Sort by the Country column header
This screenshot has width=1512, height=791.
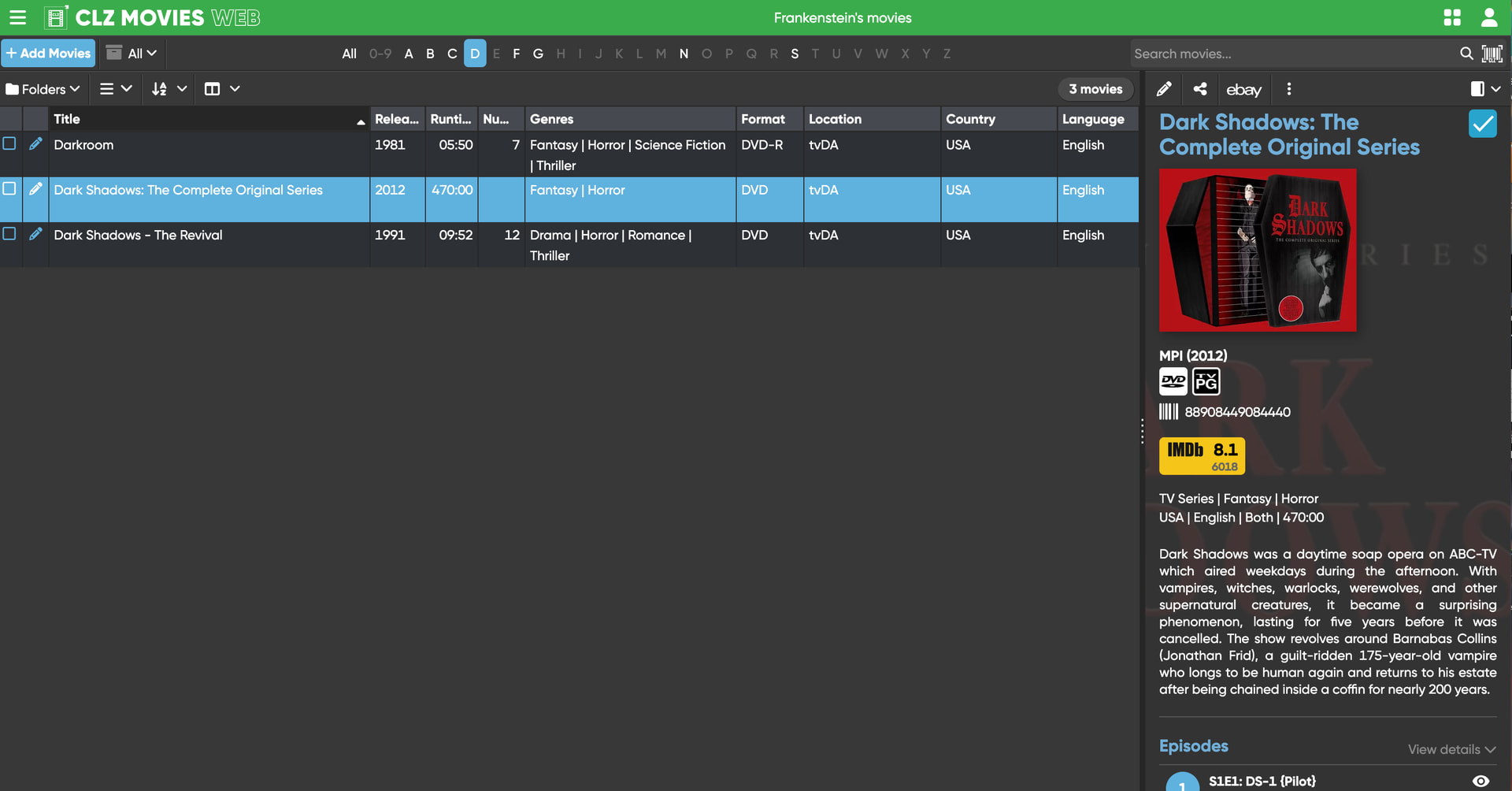(x=999, y=119)
